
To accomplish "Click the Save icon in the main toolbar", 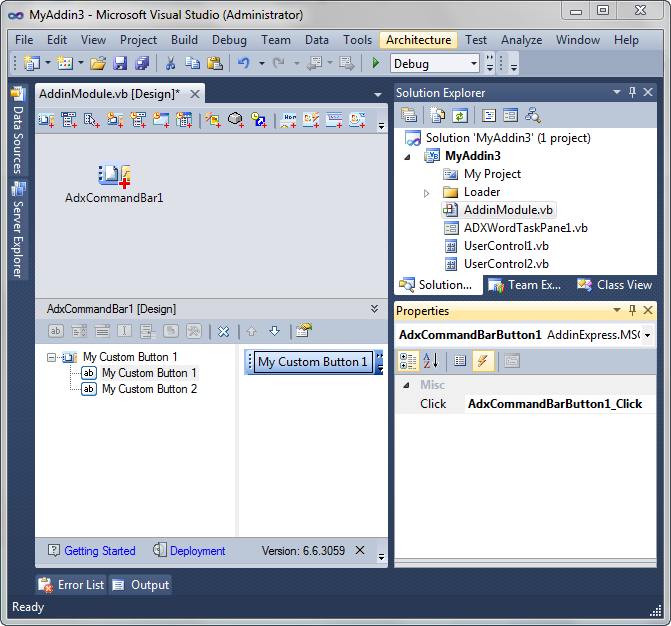I will pyautogui.click(x=120, y=64).
